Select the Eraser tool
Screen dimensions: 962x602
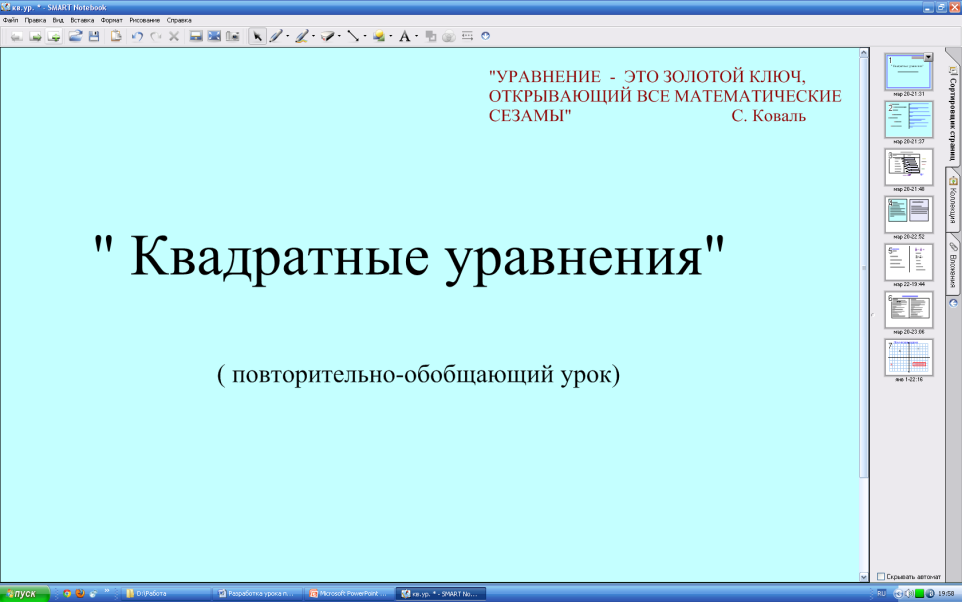click(x=327, y=36)
